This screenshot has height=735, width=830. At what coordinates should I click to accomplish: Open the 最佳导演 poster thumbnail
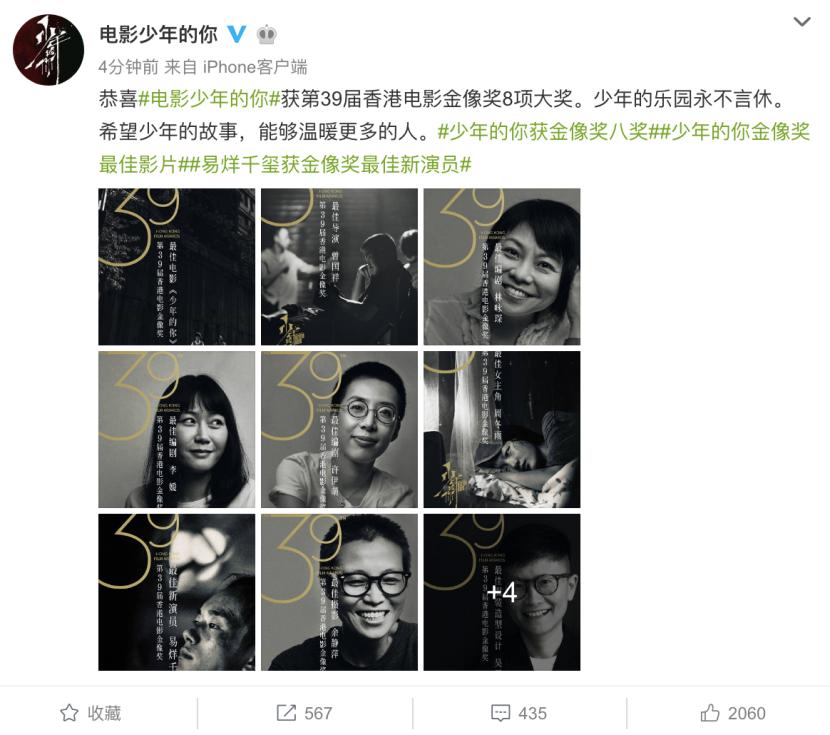point(339,267)
